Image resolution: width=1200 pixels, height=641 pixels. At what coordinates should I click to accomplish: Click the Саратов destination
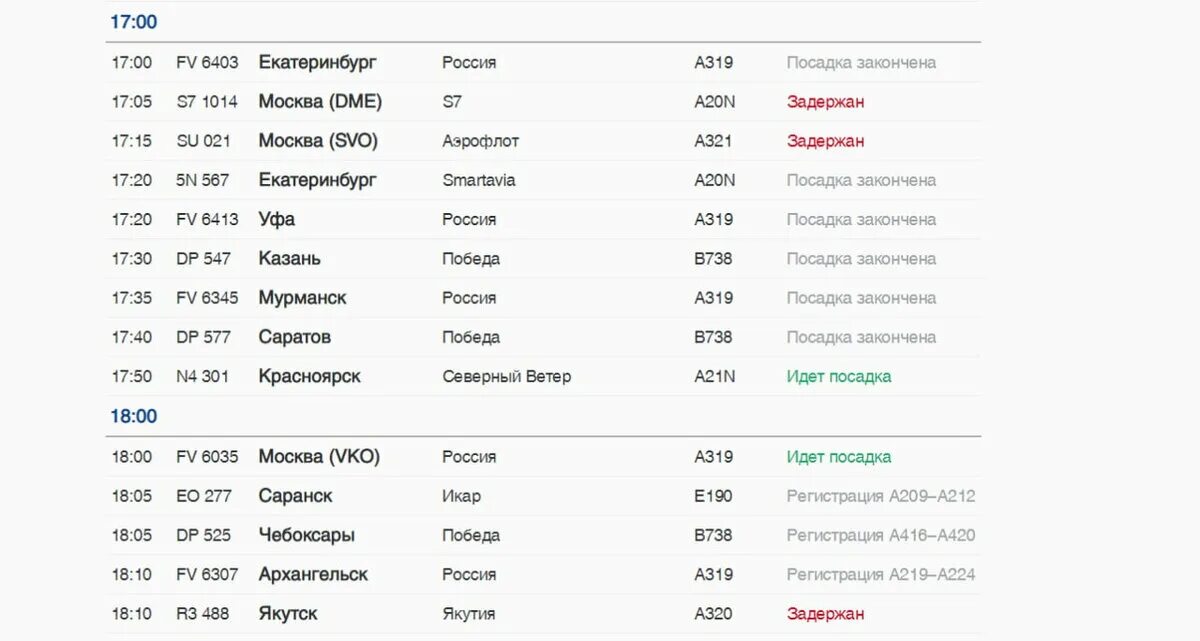295,337
